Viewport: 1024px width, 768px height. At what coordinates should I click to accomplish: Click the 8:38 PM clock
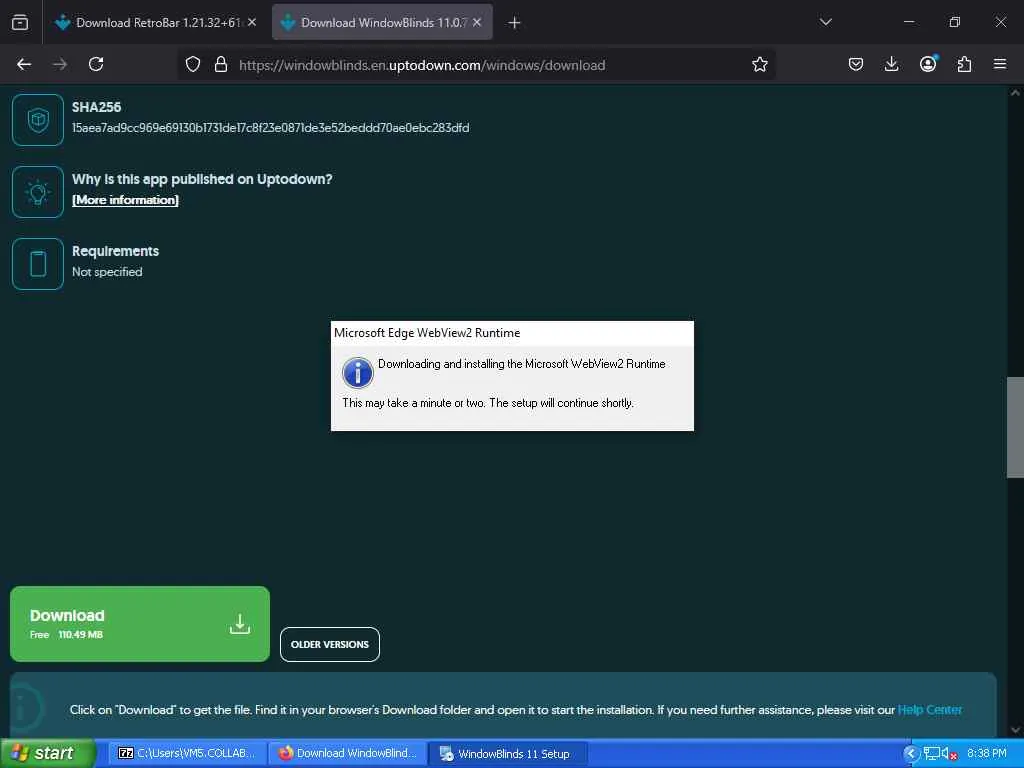(x=987, y=754)
